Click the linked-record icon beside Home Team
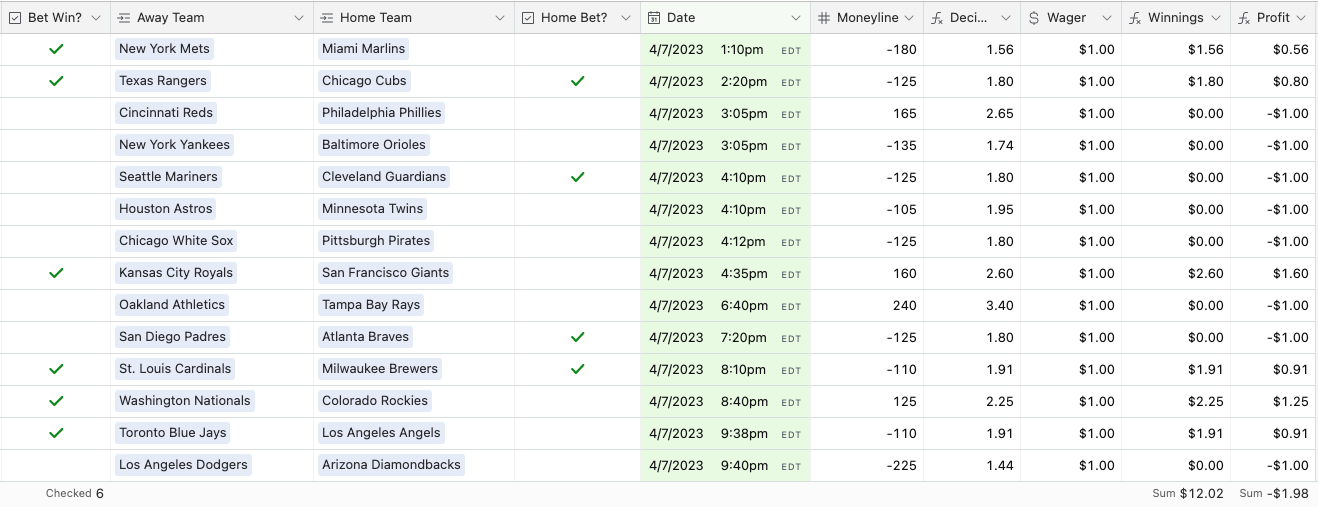This screenshot has height=507, width=1318. pos(326,18)
